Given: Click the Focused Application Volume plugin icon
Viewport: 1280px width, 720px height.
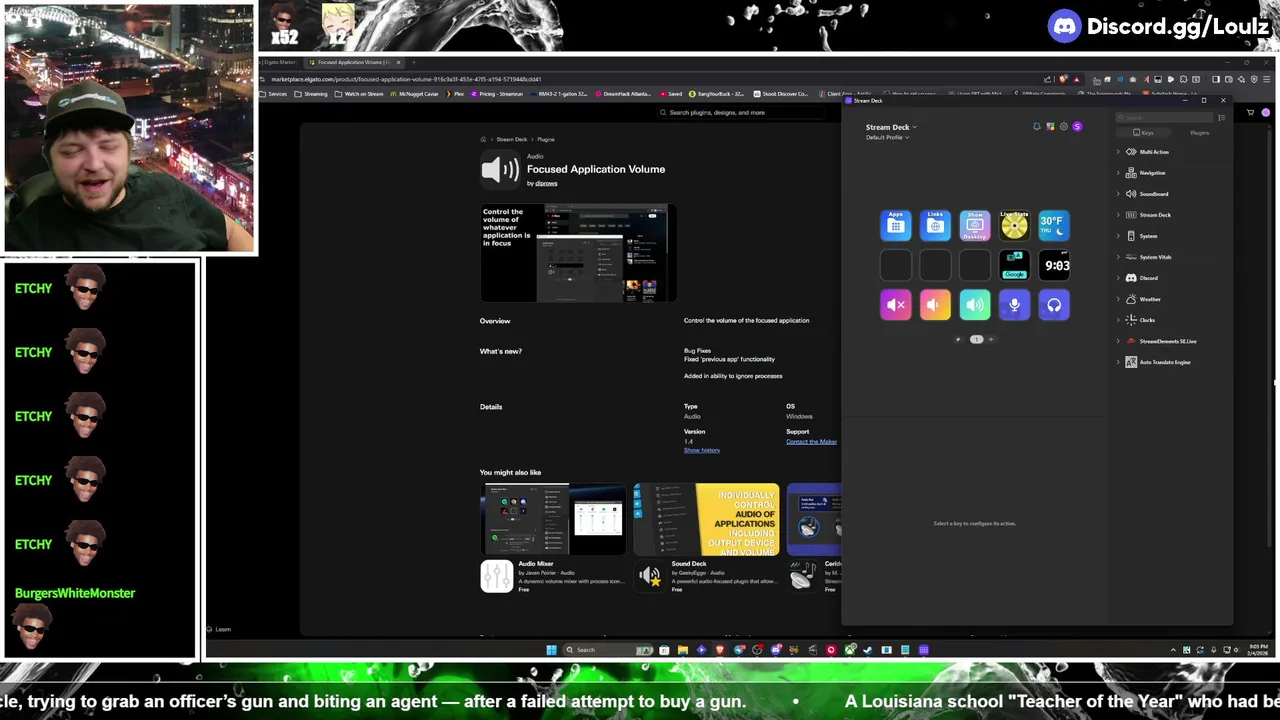Looking at the screenshot, I should [500, 169].
